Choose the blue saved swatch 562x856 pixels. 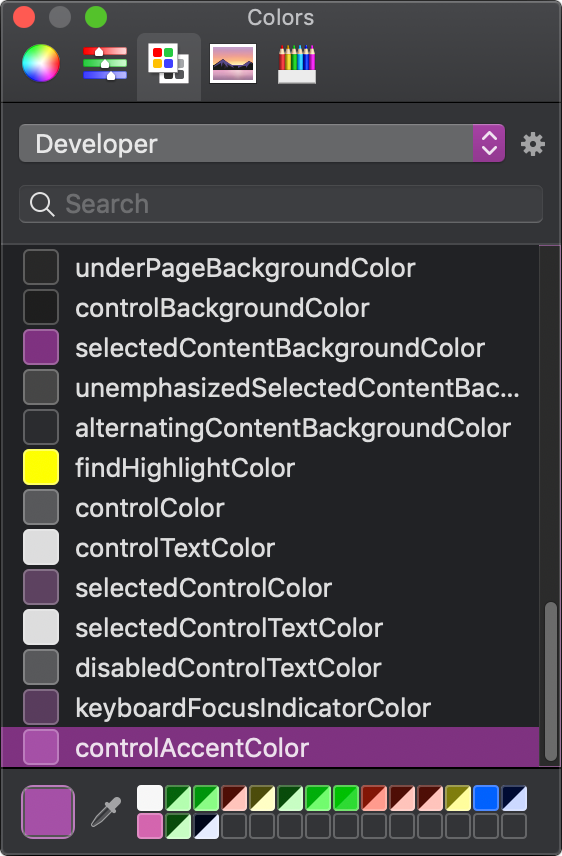click(486, 798)
